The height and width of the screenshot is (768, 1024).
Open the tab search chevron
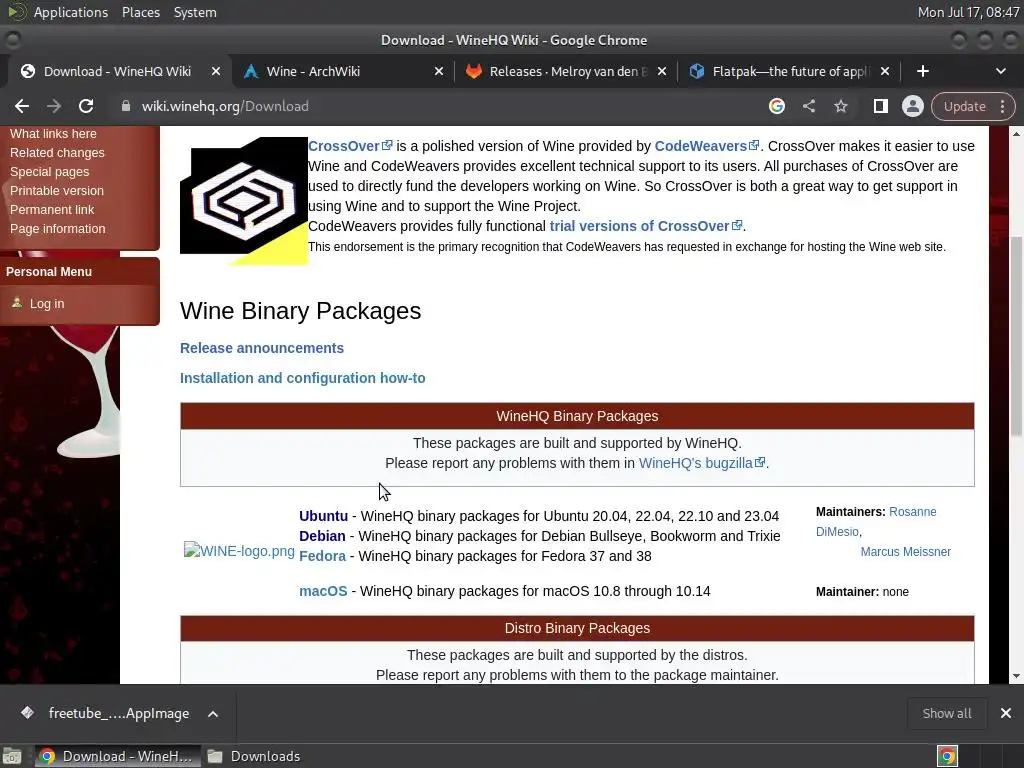pos(1000,71)
